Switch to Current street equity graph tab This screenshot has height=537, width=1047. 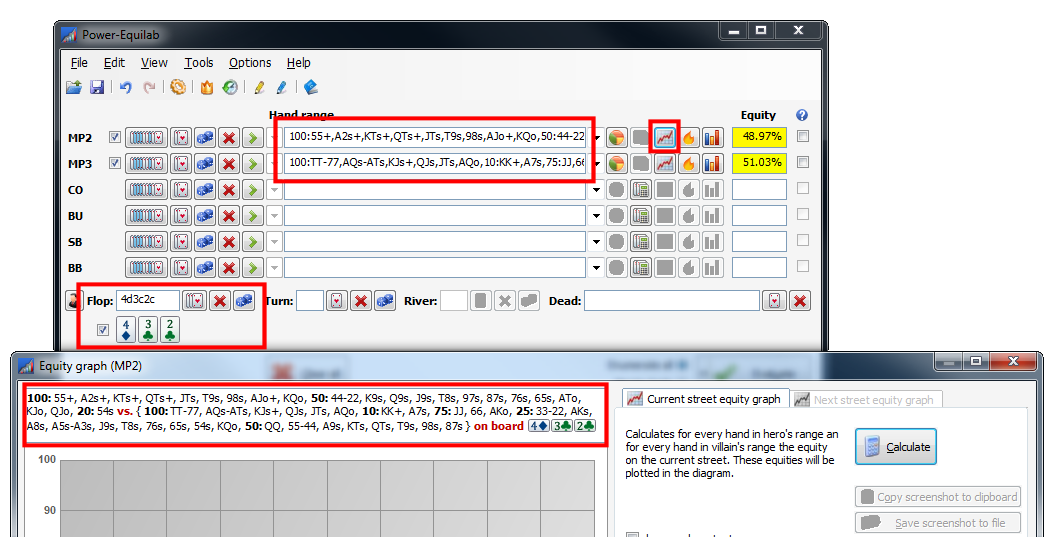click(x=705, y=399)
